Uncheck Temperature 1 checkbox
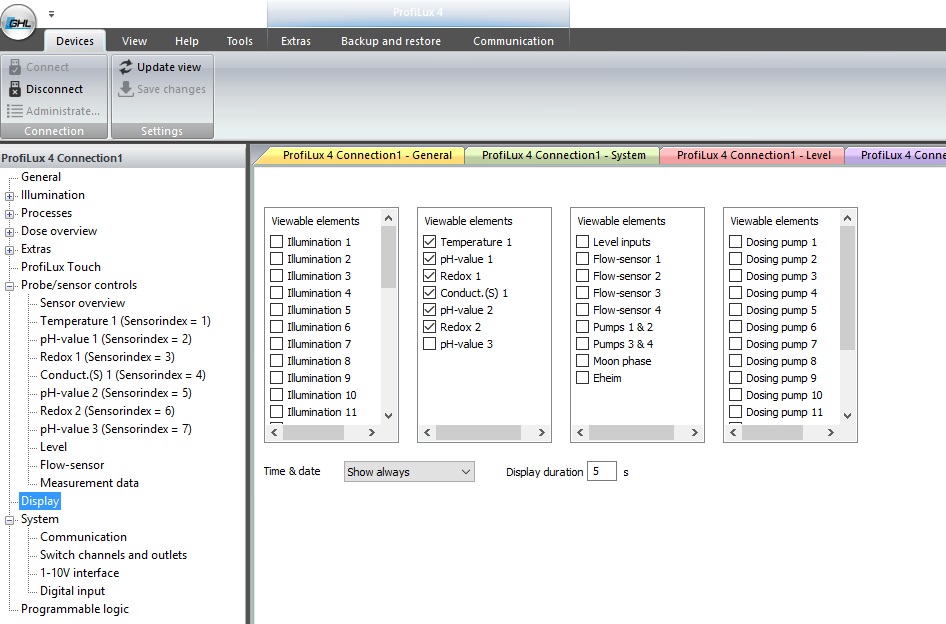 [430, 241]
